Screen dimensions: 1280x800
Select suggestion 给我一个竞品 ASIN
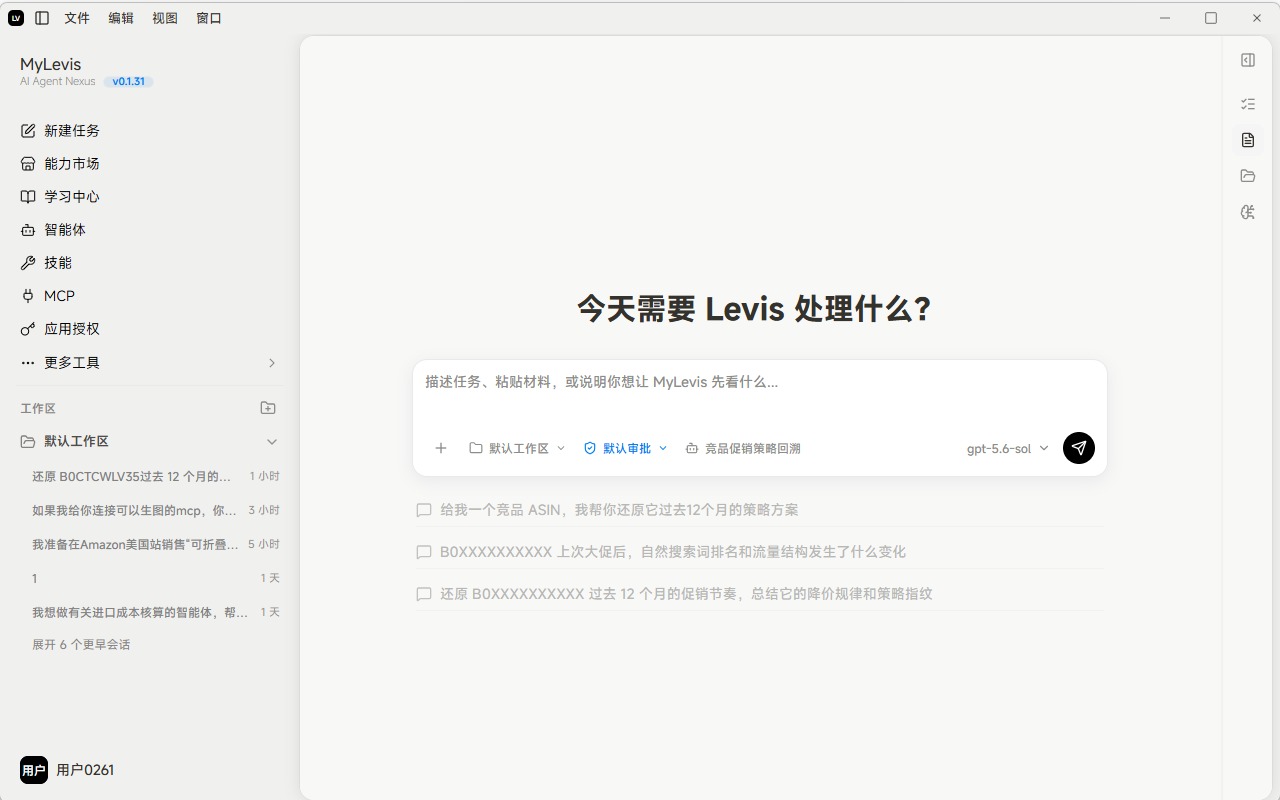tap(760, 510)
